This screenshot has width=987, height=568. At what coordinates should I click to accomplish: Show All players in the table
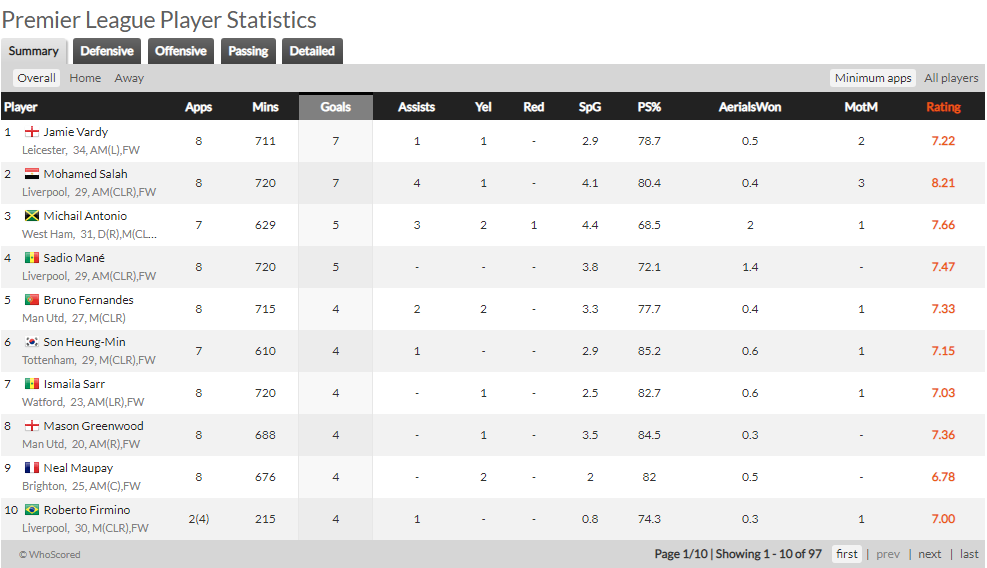pos(951,78)
